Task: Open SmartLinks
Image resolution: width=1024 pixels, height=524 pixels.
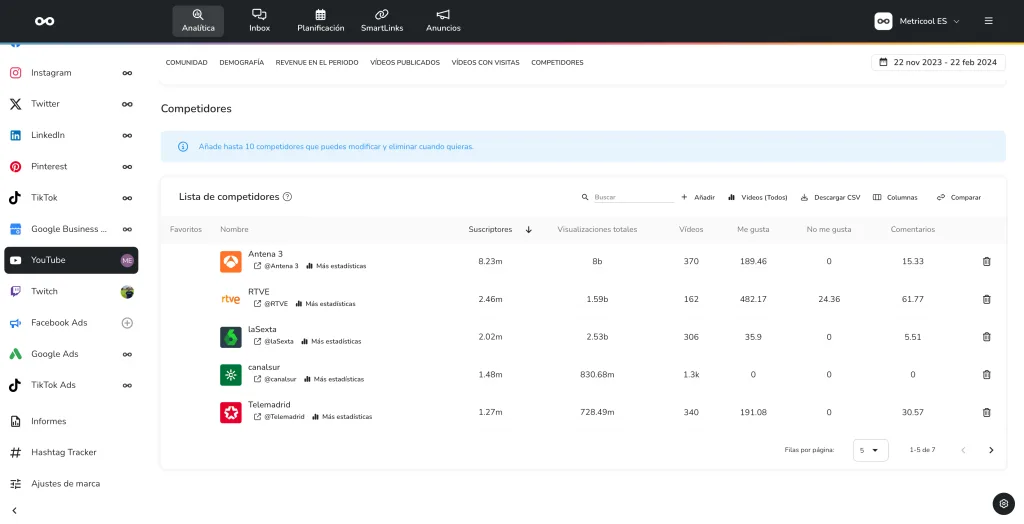Action: pyautogui.click(x=382, y=21)
